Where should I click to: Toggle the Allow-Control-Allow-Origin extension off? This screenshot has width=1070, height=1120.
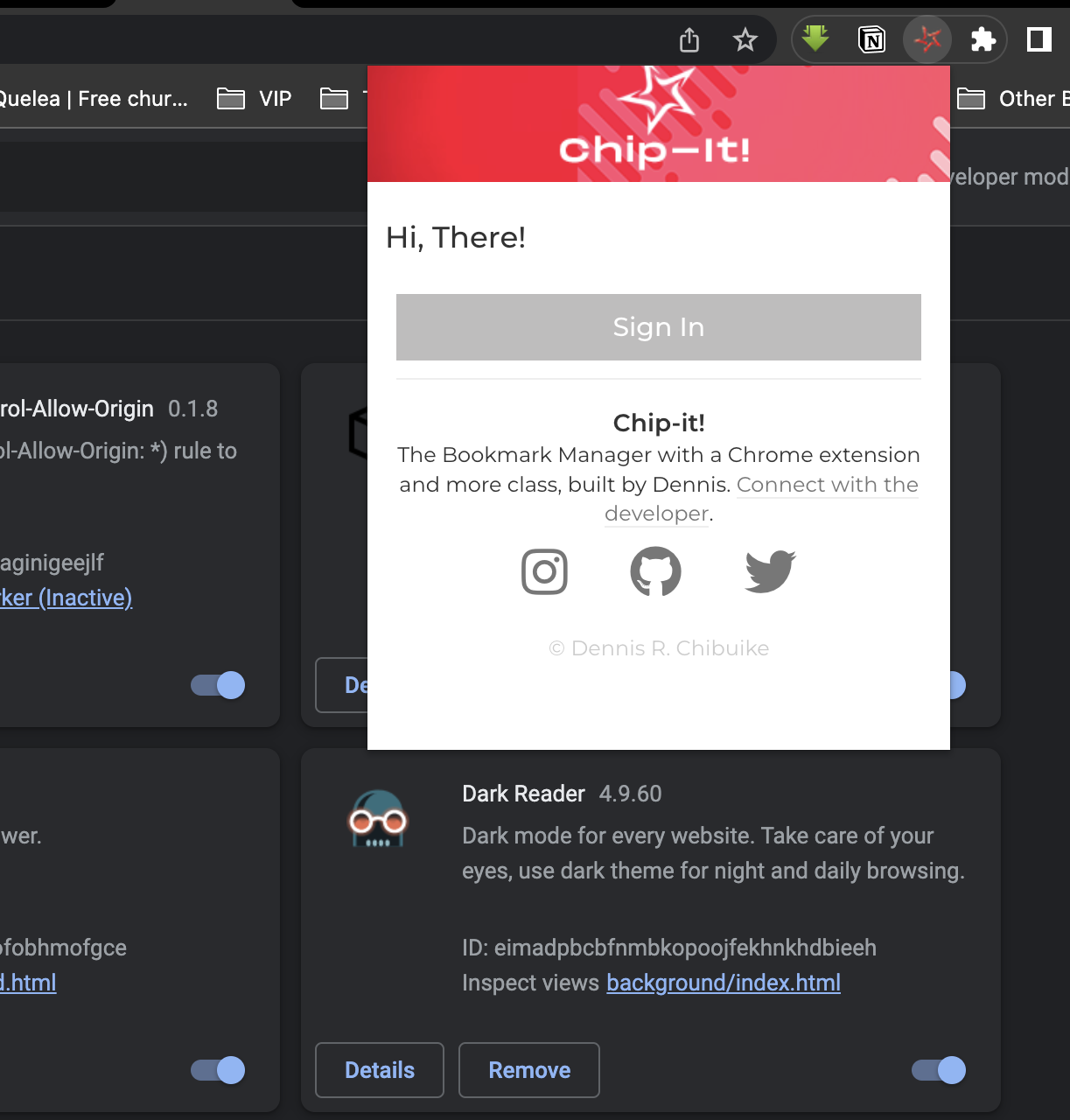pyautogui.click(x=216, y=685)
